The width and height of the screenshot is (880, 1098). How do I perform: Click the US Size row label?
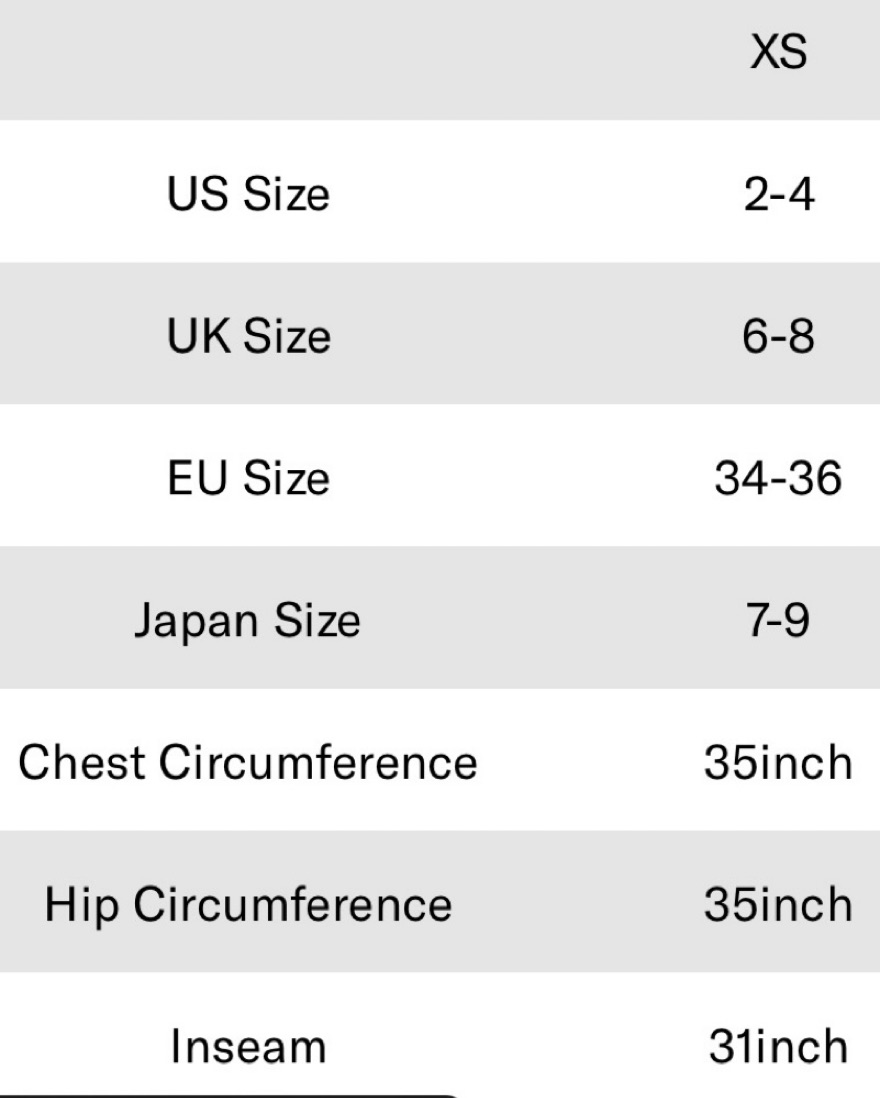point(248,194)
